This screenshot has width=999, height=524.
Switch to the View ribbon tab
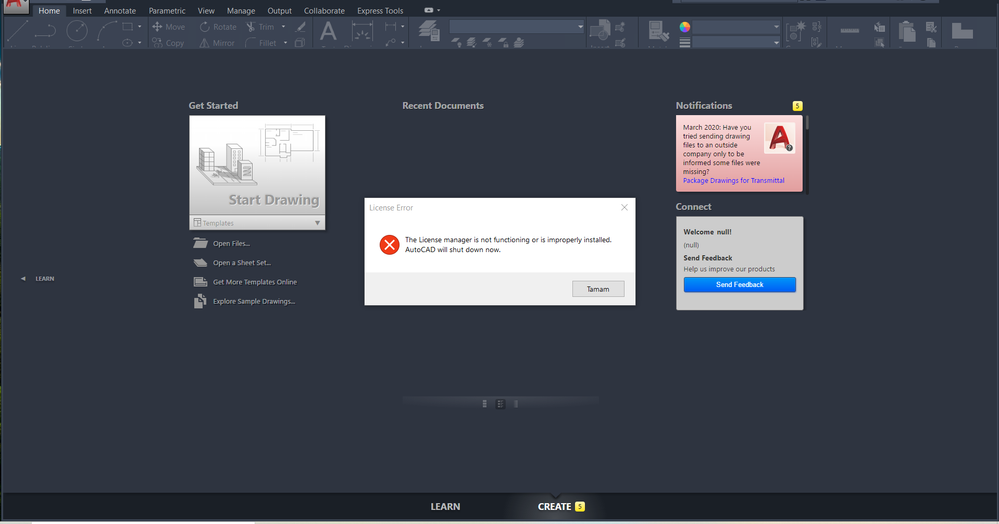click(x=206, y=11)
